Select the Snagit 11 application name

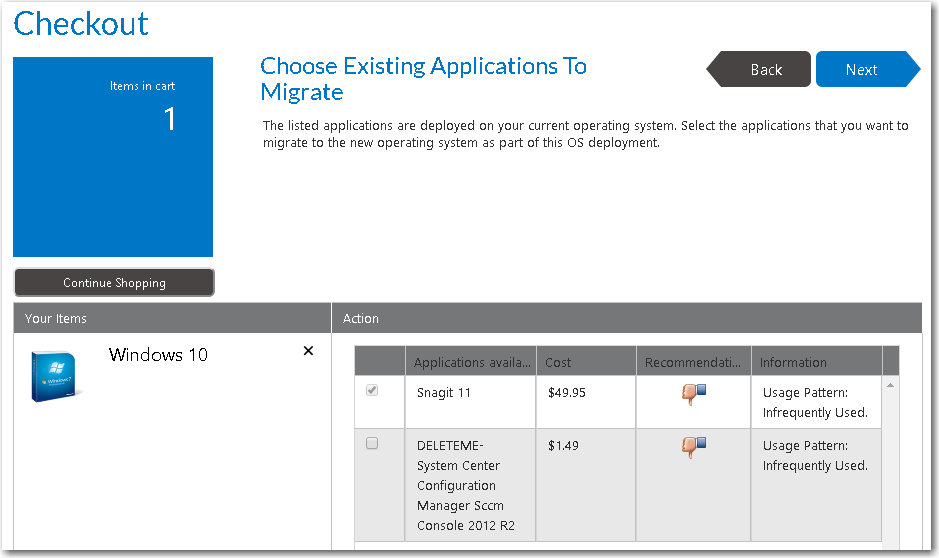pyautogui.click(x=443, y=393)
